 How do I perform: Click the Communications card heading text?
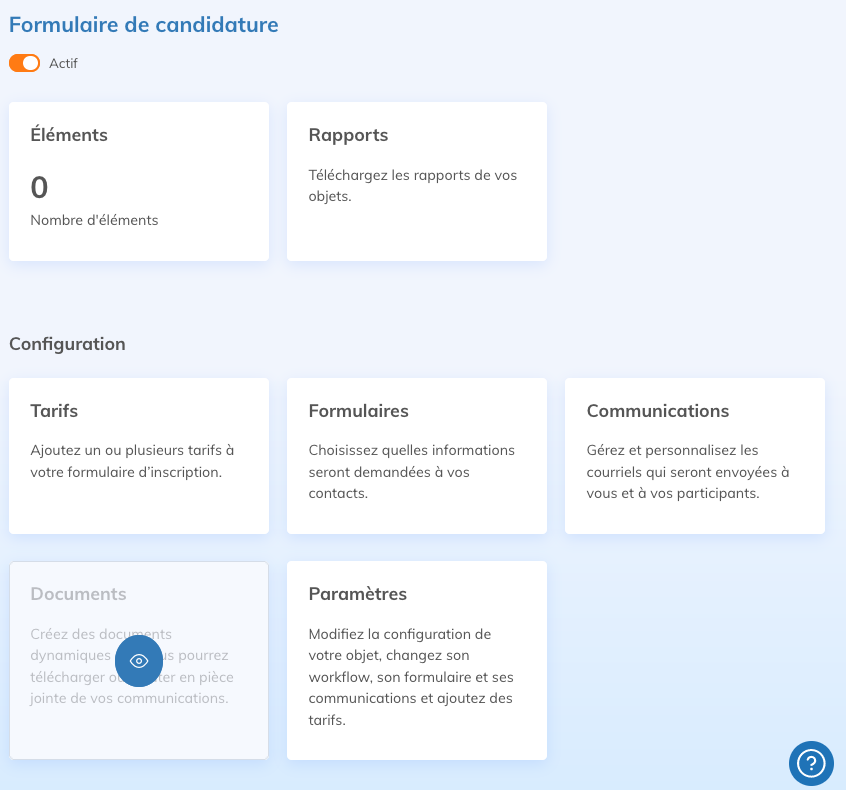tap(658, 410)
